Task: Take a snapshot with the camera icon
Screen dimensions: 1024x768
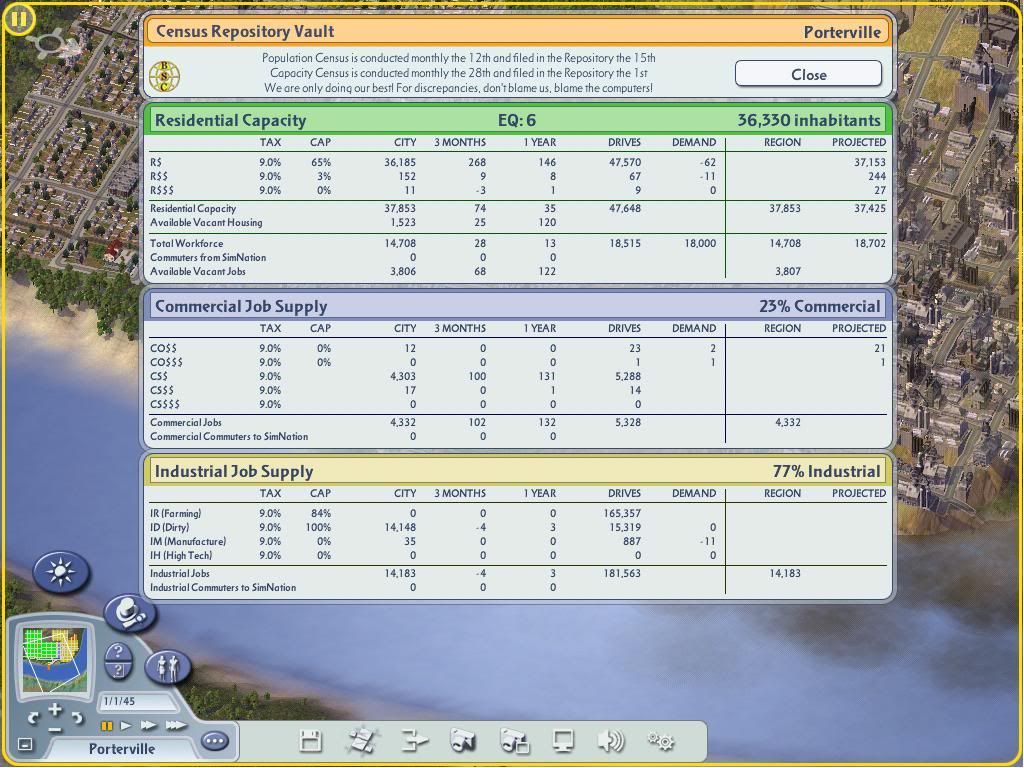Action: (x=463, y=741)
